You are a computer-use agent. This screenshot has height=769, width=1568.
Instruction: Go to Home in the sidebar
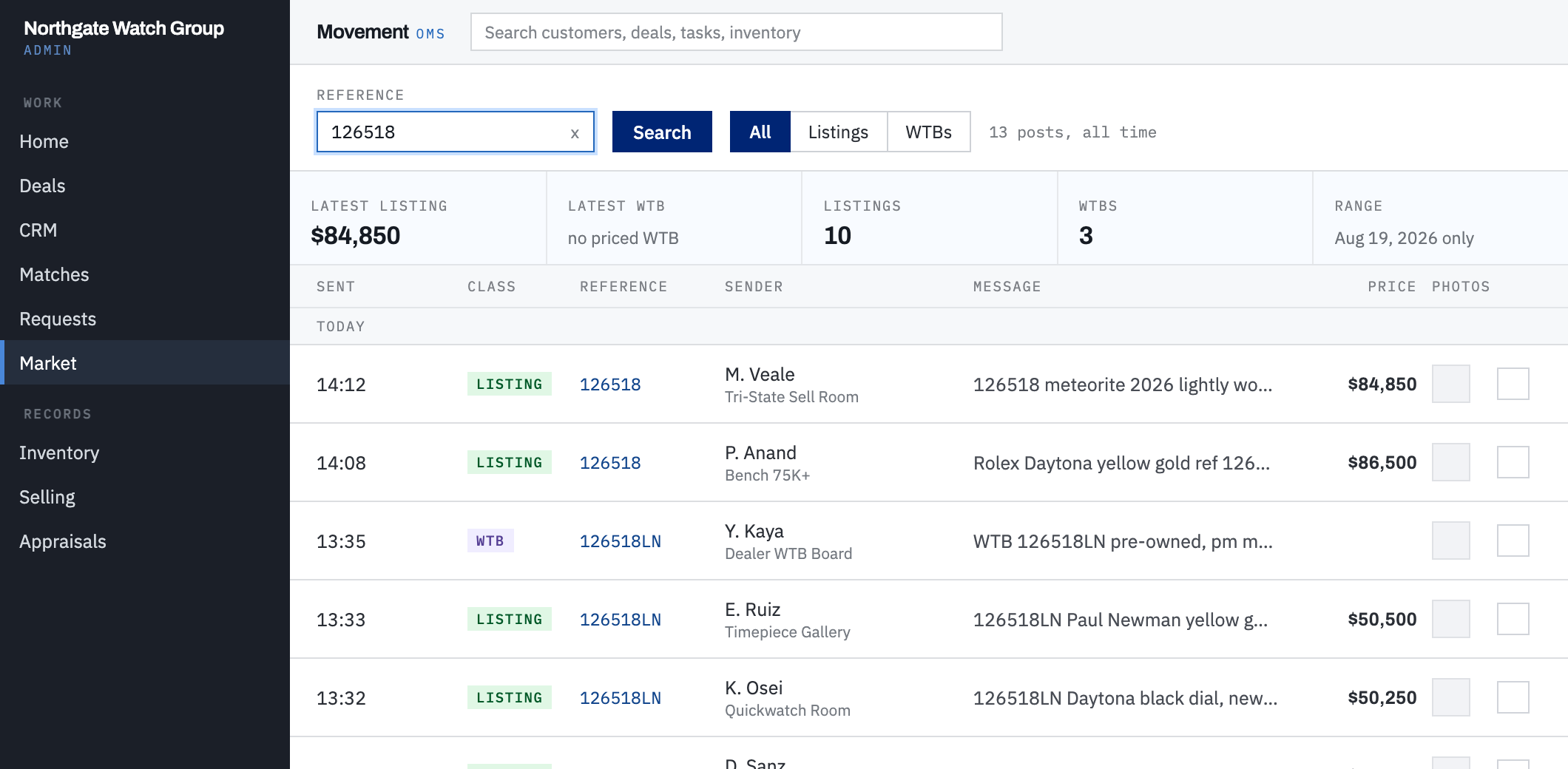(x=145, y=141)
